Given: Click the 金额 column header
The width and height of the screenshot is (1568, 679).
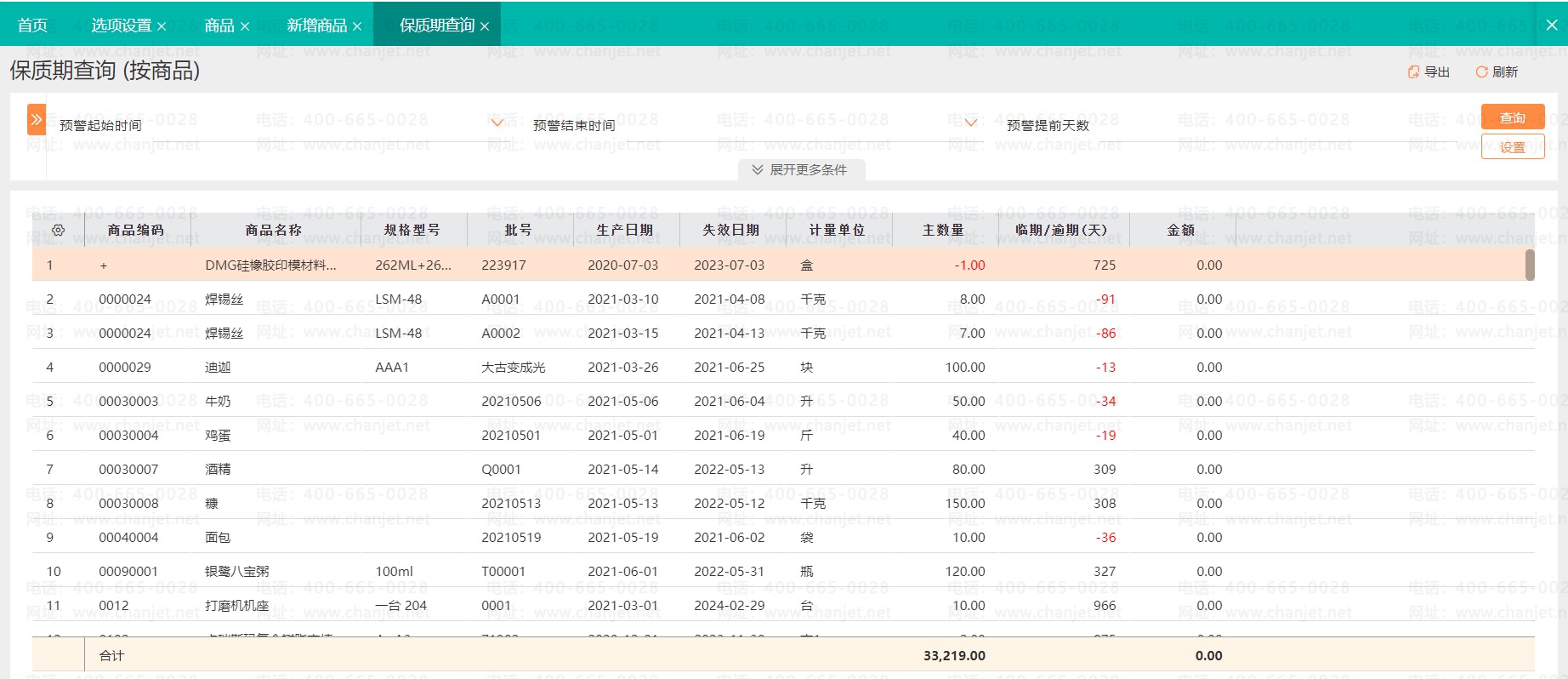Looking at the screenshot, I should click(1181, 230).
